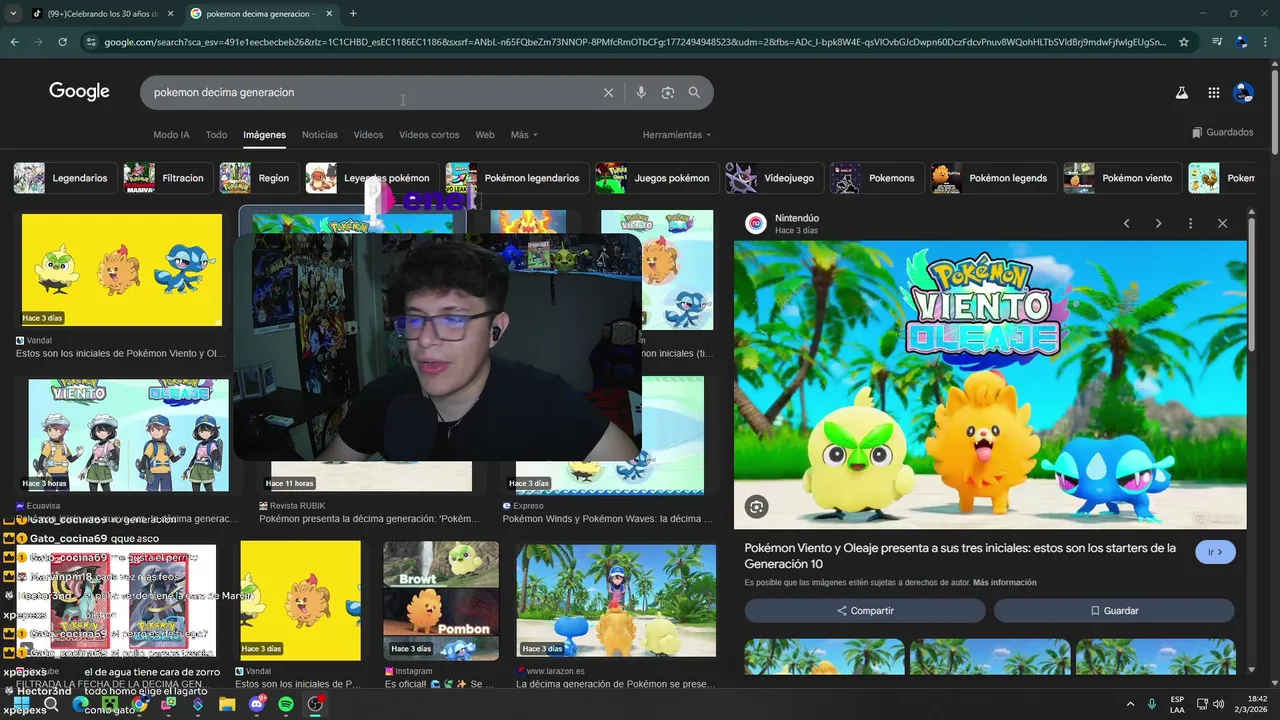Filter by Filtracion chip
This screenshot has width=1280, height=720.
tap(168, 178)
